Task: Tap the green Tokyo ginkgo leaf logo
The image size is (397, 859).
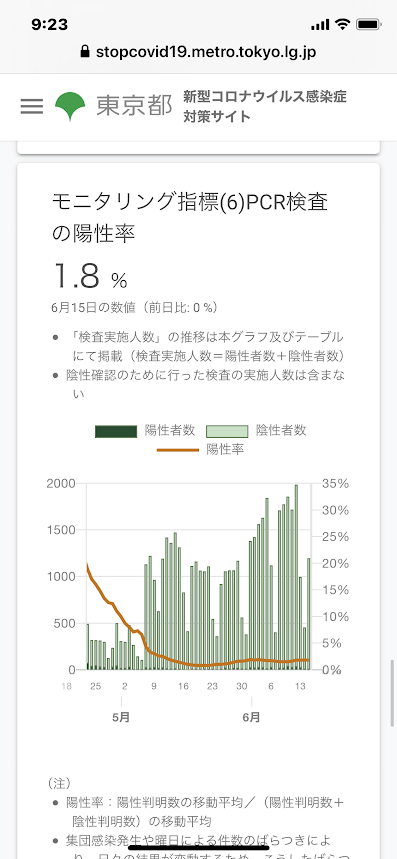Action: tap(70, 106)
